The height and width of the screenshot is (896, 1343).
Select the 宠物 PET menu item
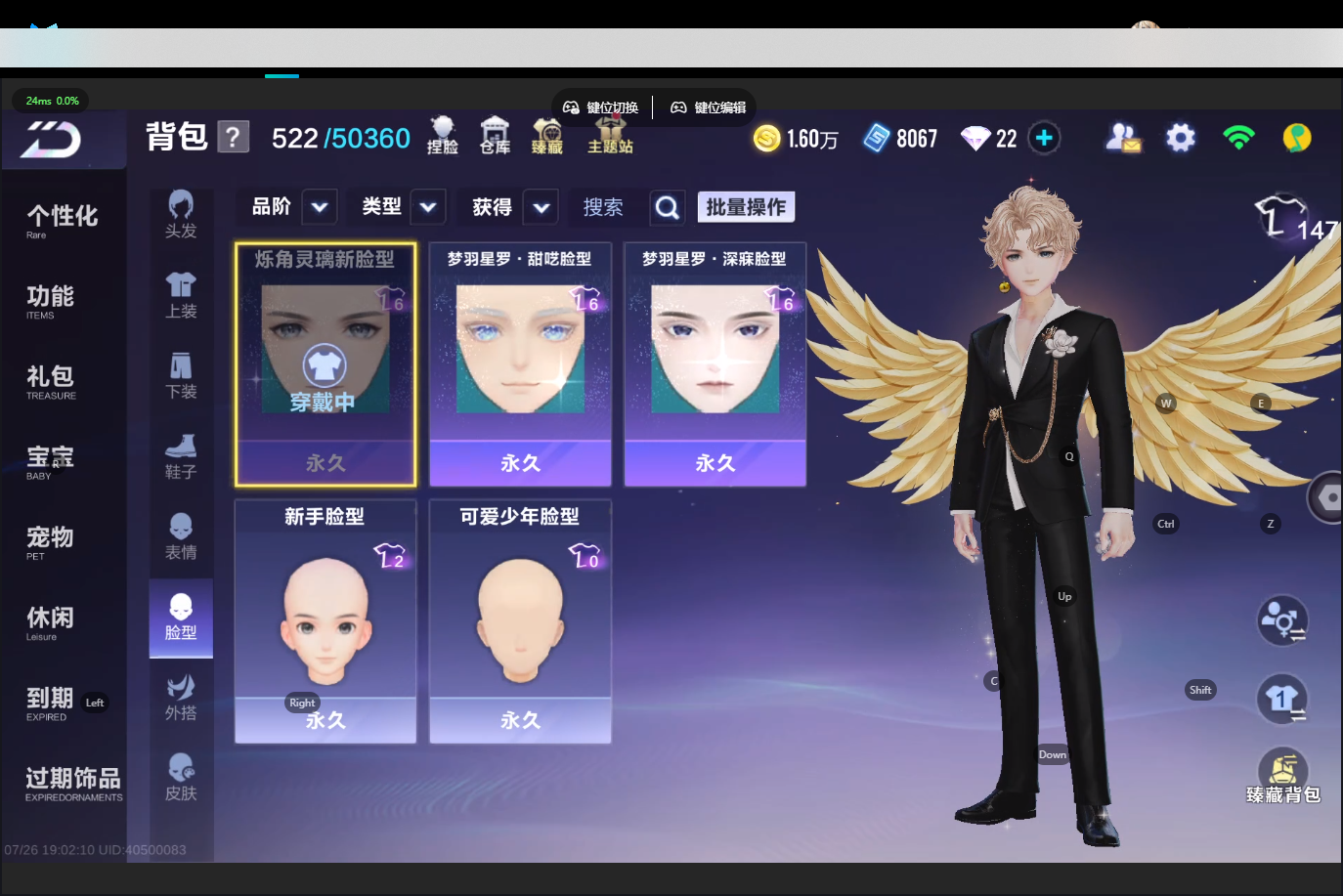pyautogui.click(x=50, y=542)
